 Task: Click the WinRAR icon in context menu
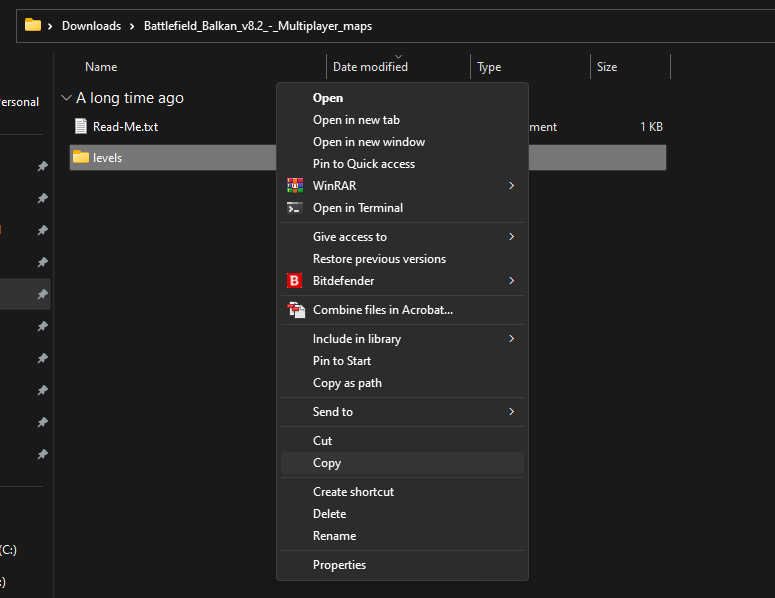[x=295, y=186]
